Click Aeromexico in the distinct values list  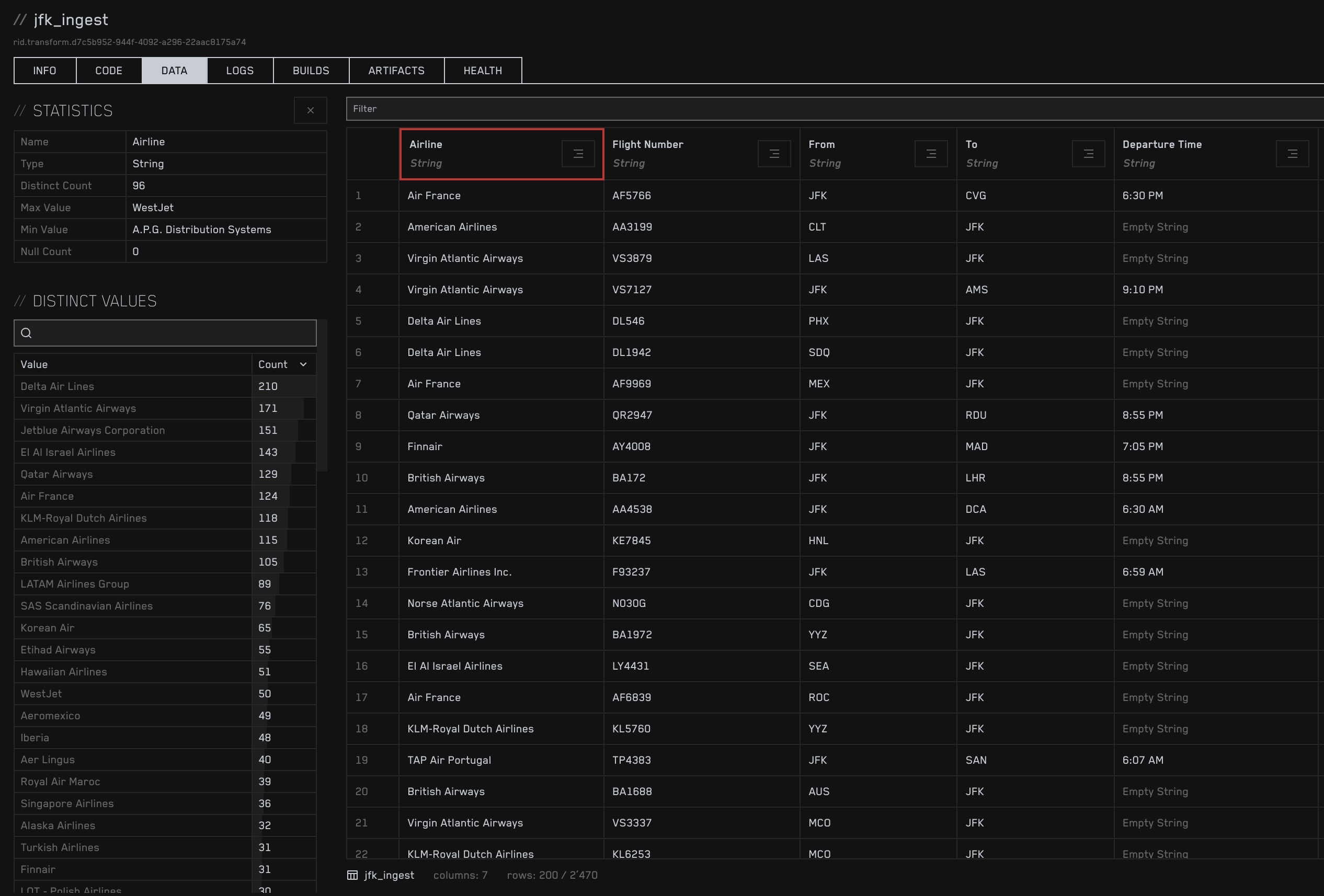coord(165,716)
